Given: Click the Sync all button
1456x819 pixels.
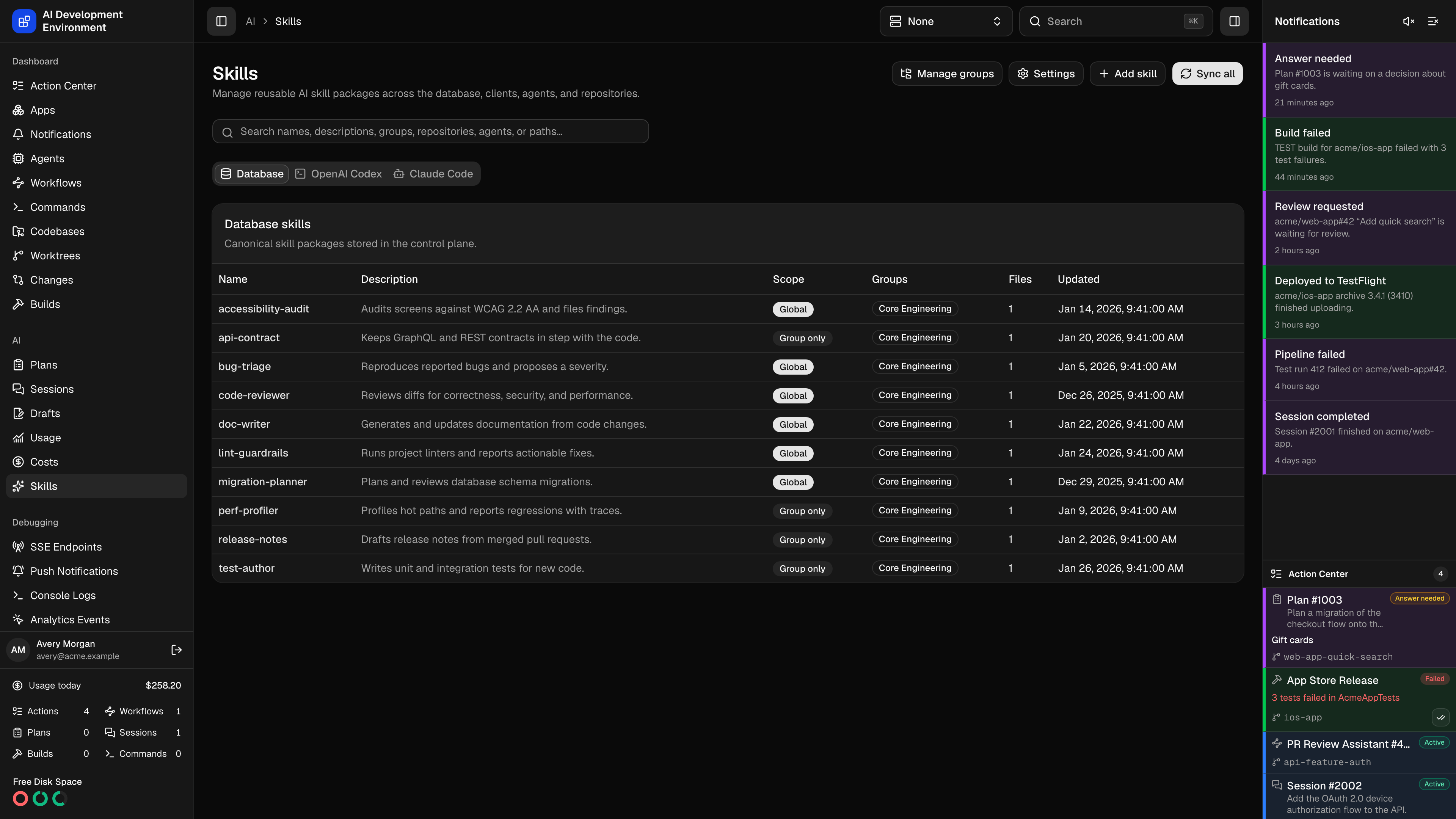Looking at the screenshot, I should pos(1207,74).
